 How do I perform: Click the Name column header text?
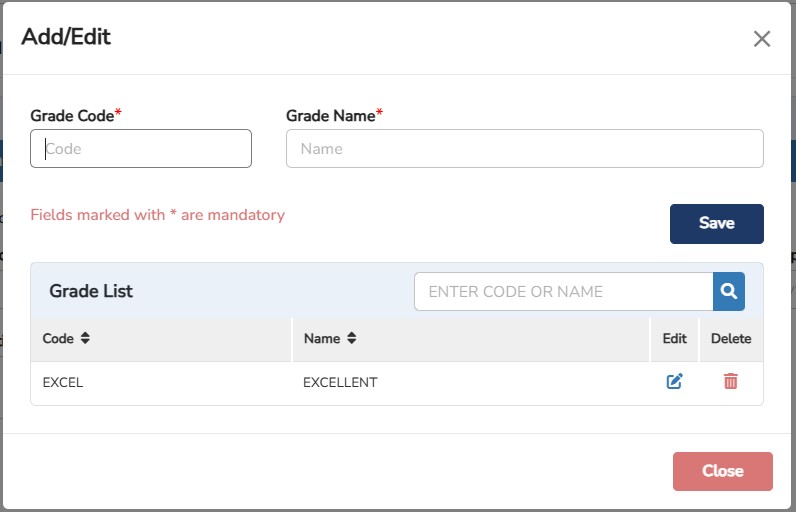[x=322, y=339]
